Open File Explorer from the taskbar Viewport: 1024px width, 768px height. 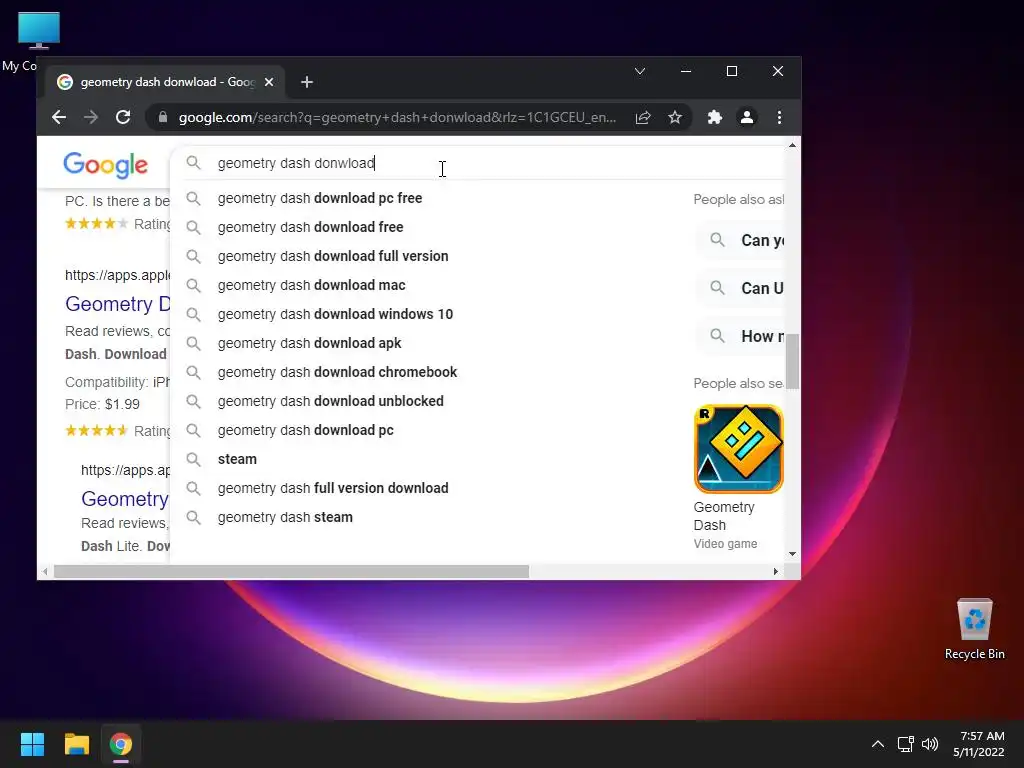76,744
